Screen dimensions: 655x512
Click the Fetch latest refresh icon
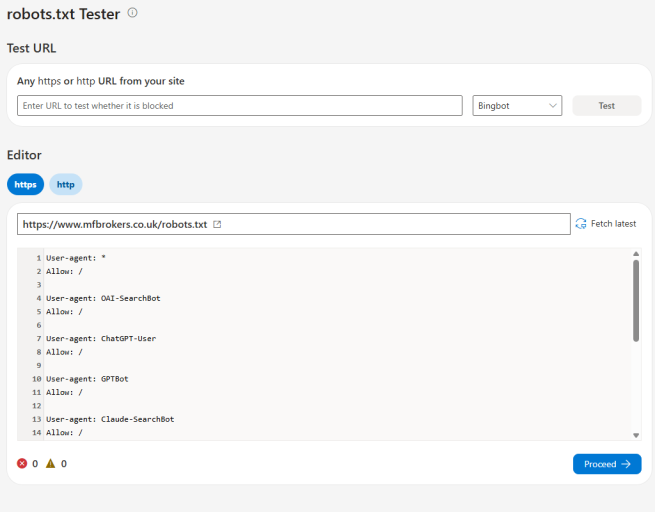[581, 224]
